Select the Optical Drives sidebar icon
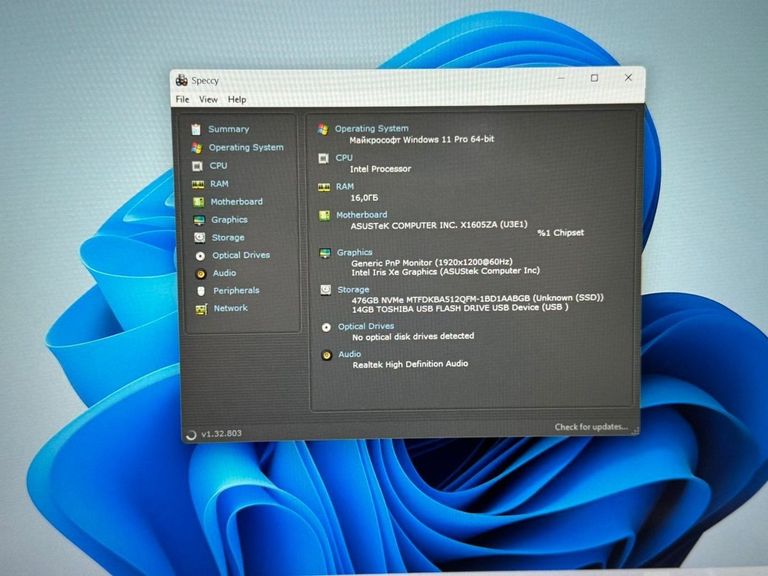768x576 pixels. [x=201, y=255]
